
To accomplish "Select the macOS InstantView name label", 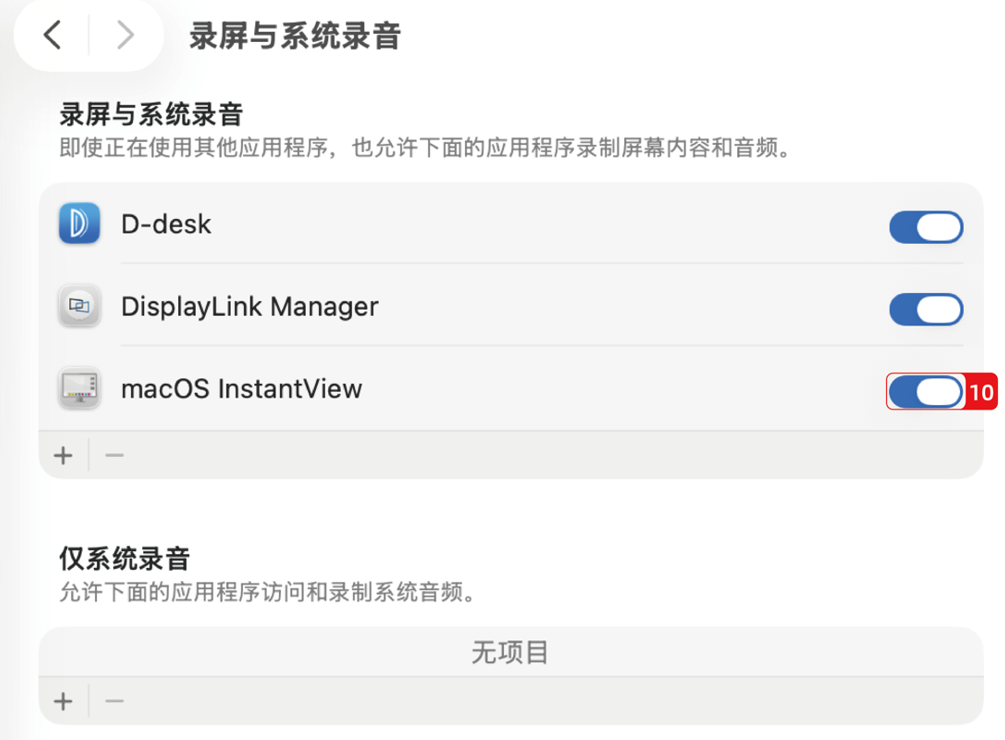I will point(241,388).
